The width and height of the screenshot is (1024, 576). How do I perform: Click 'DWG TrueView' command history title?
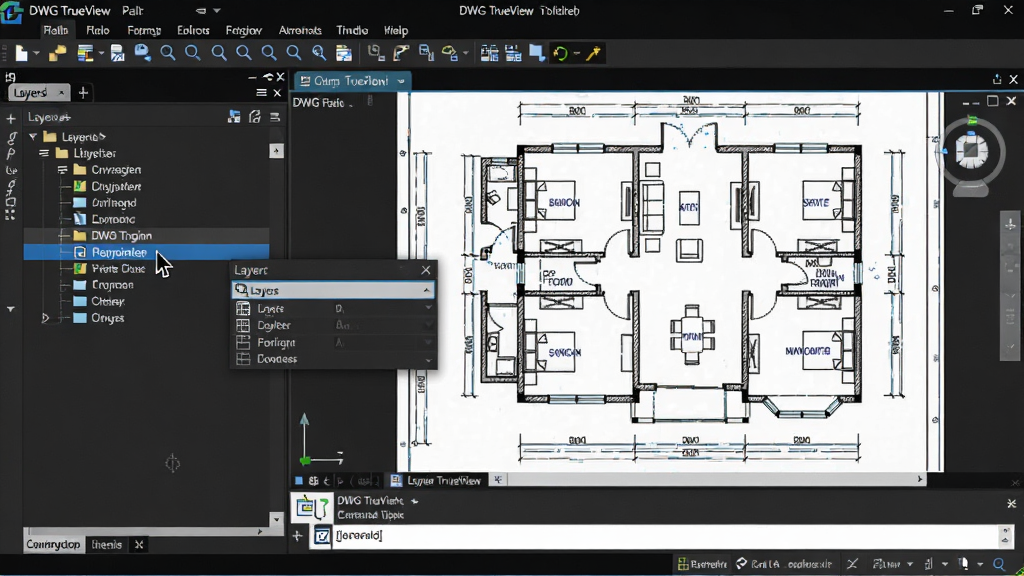(x=370, y=500)
